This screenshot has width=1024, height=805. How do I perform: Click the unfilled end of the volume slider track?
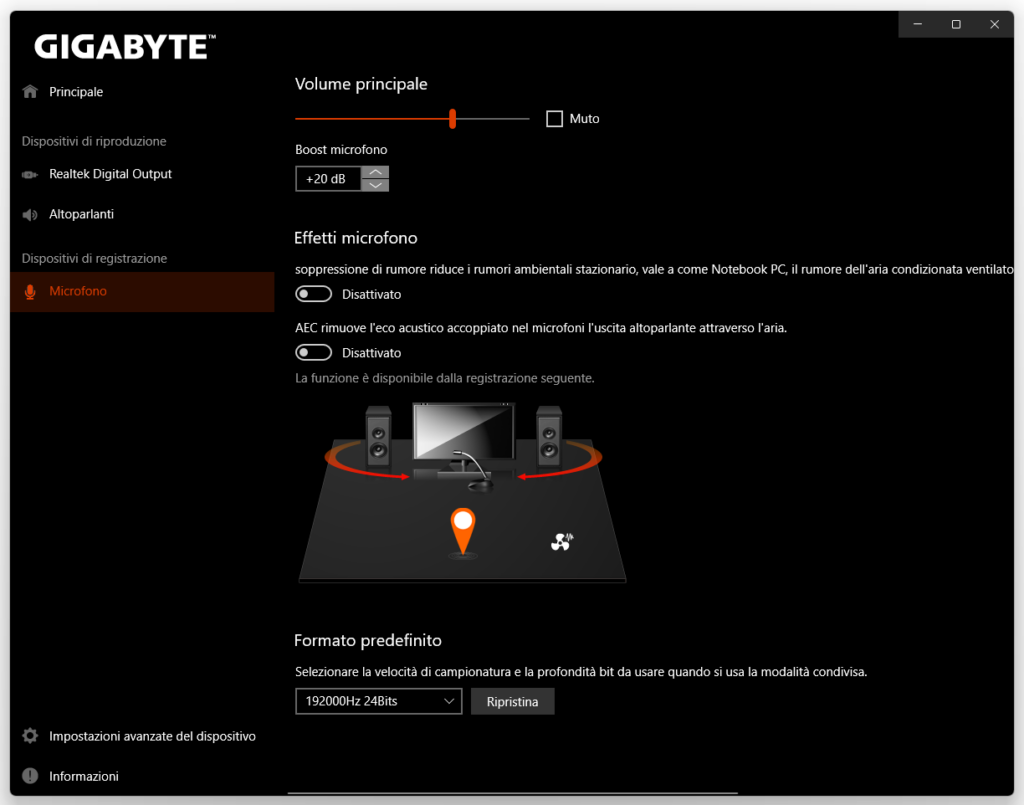click(493, 119)
